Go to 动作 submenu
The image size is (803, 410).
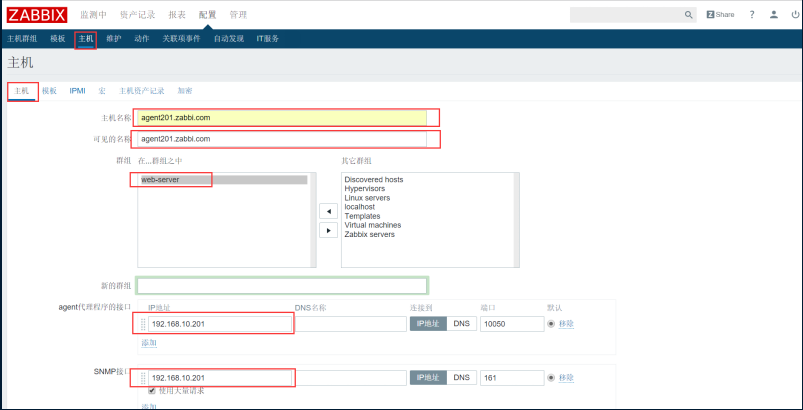[x=141, y=39]
